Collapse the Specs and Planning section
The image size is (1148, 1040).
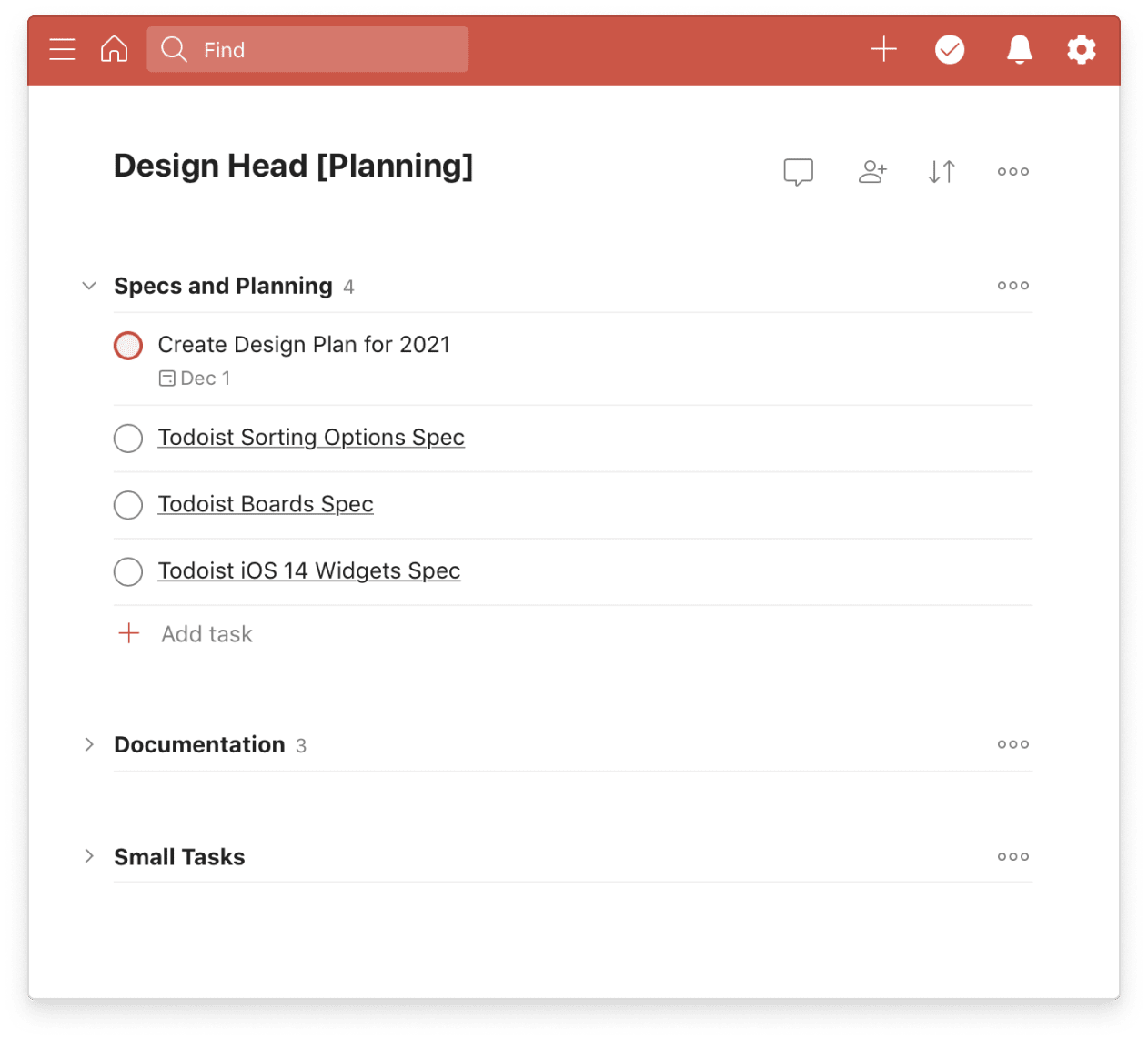[x=88, y=285]
